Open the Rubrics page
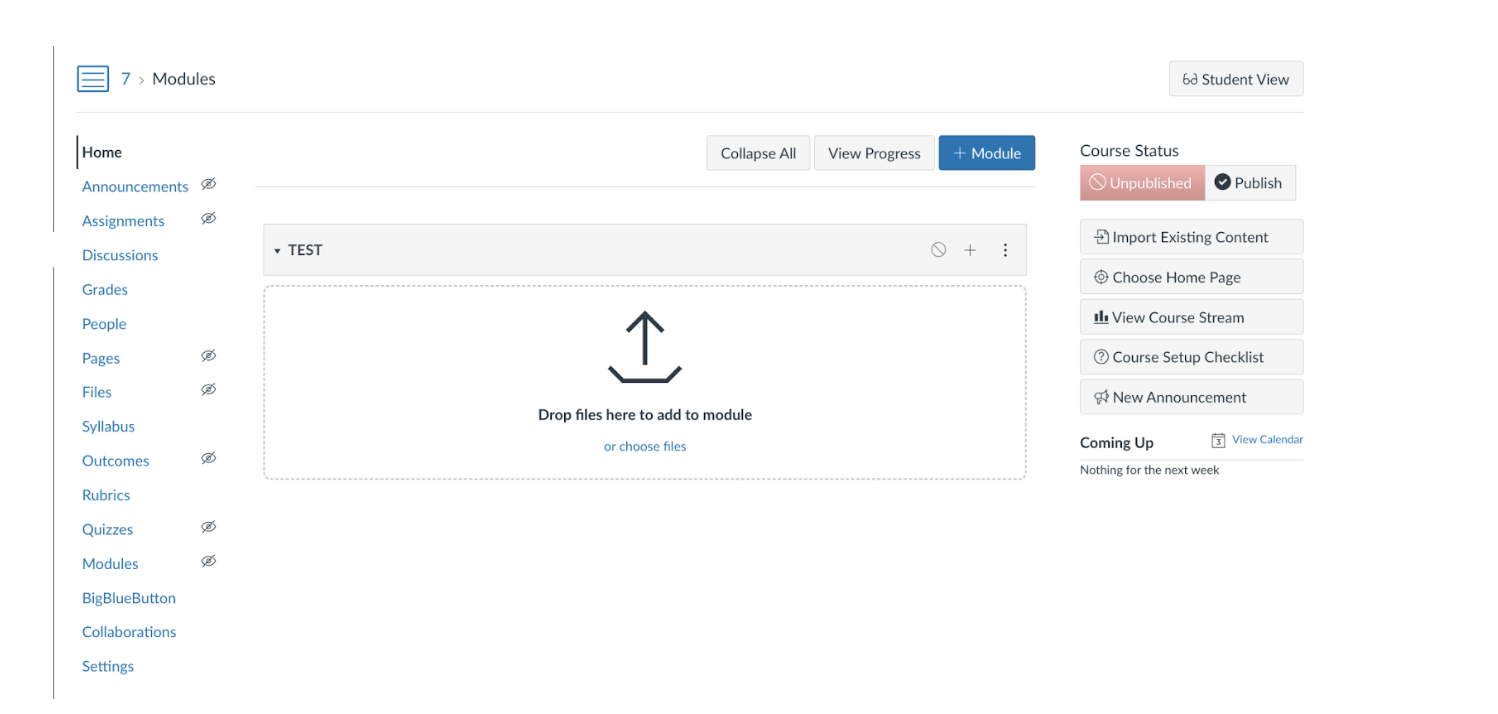Image resolution: width=1498 pixels, height=714 pixels. tap(106, 495)
